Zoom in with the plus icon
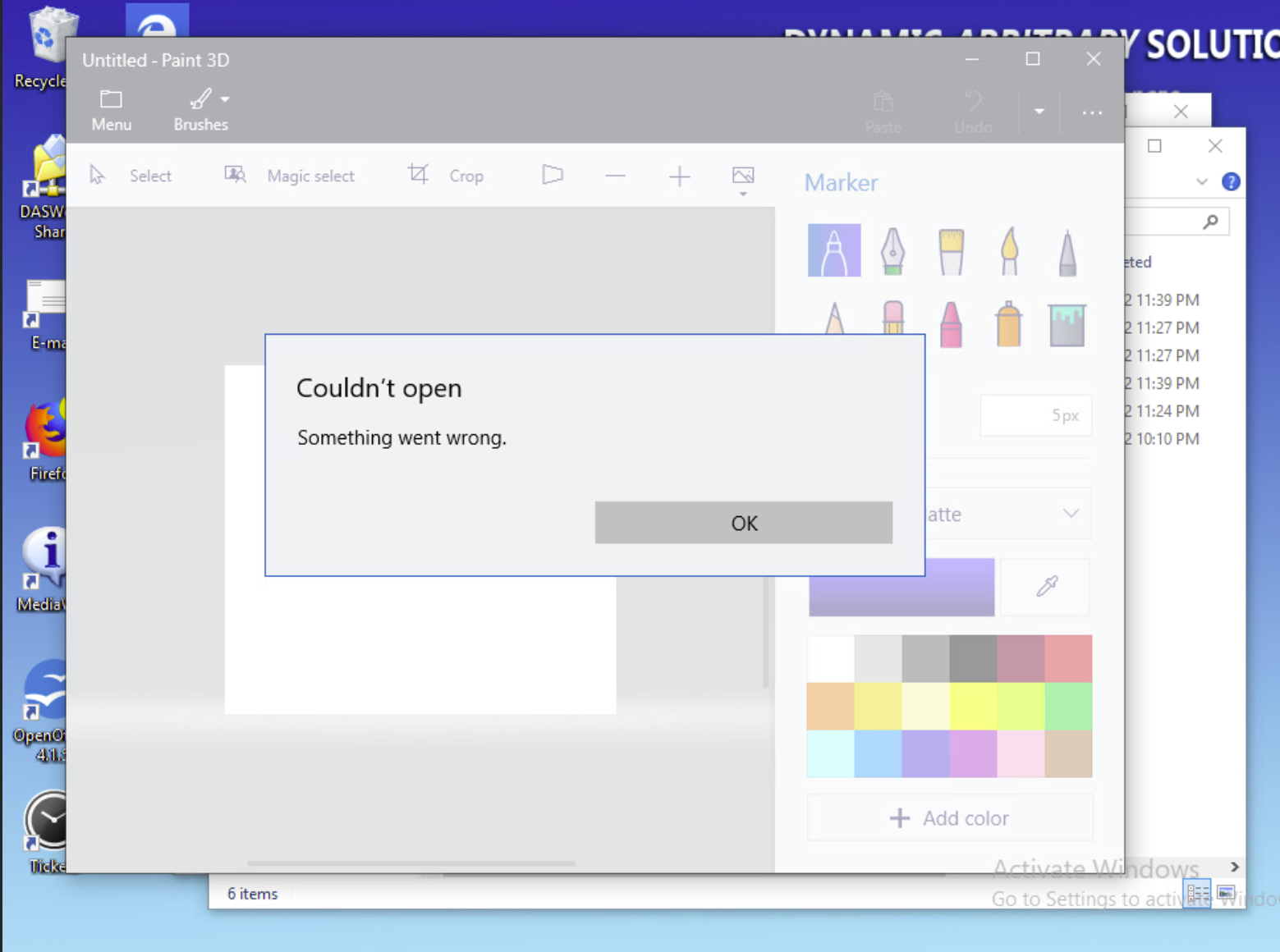Screen dimensions: 1280x952 [x=680, y=176]
